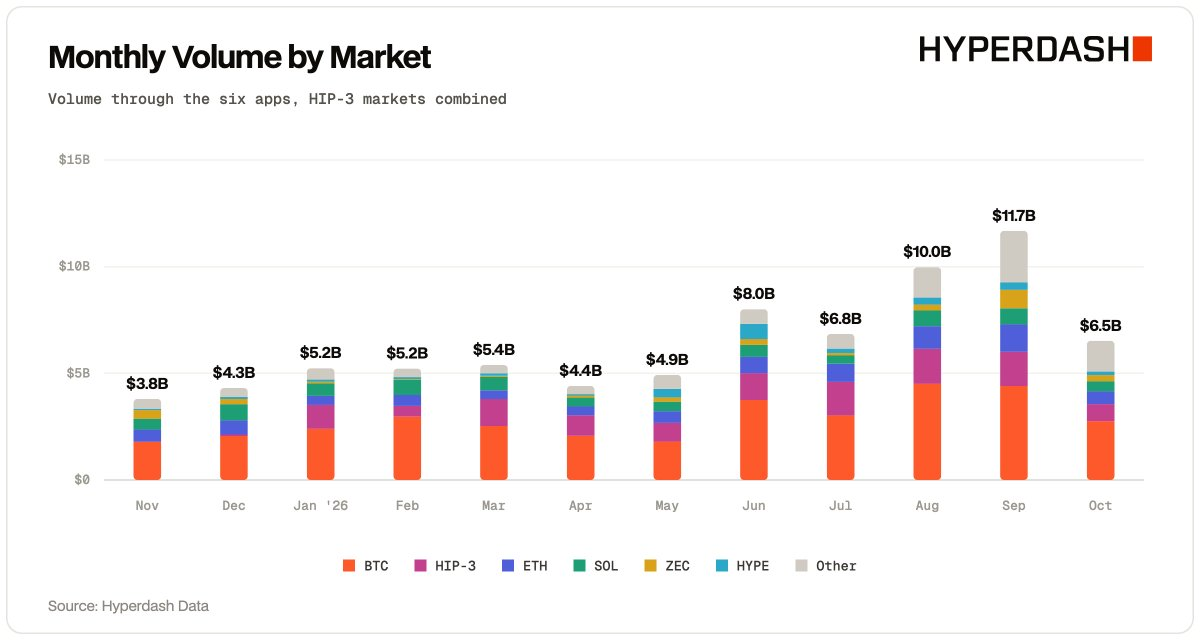Click the $3.8B total above November
The width and height of the screenshot is (1200, 640).
click(x=147, y=383)
